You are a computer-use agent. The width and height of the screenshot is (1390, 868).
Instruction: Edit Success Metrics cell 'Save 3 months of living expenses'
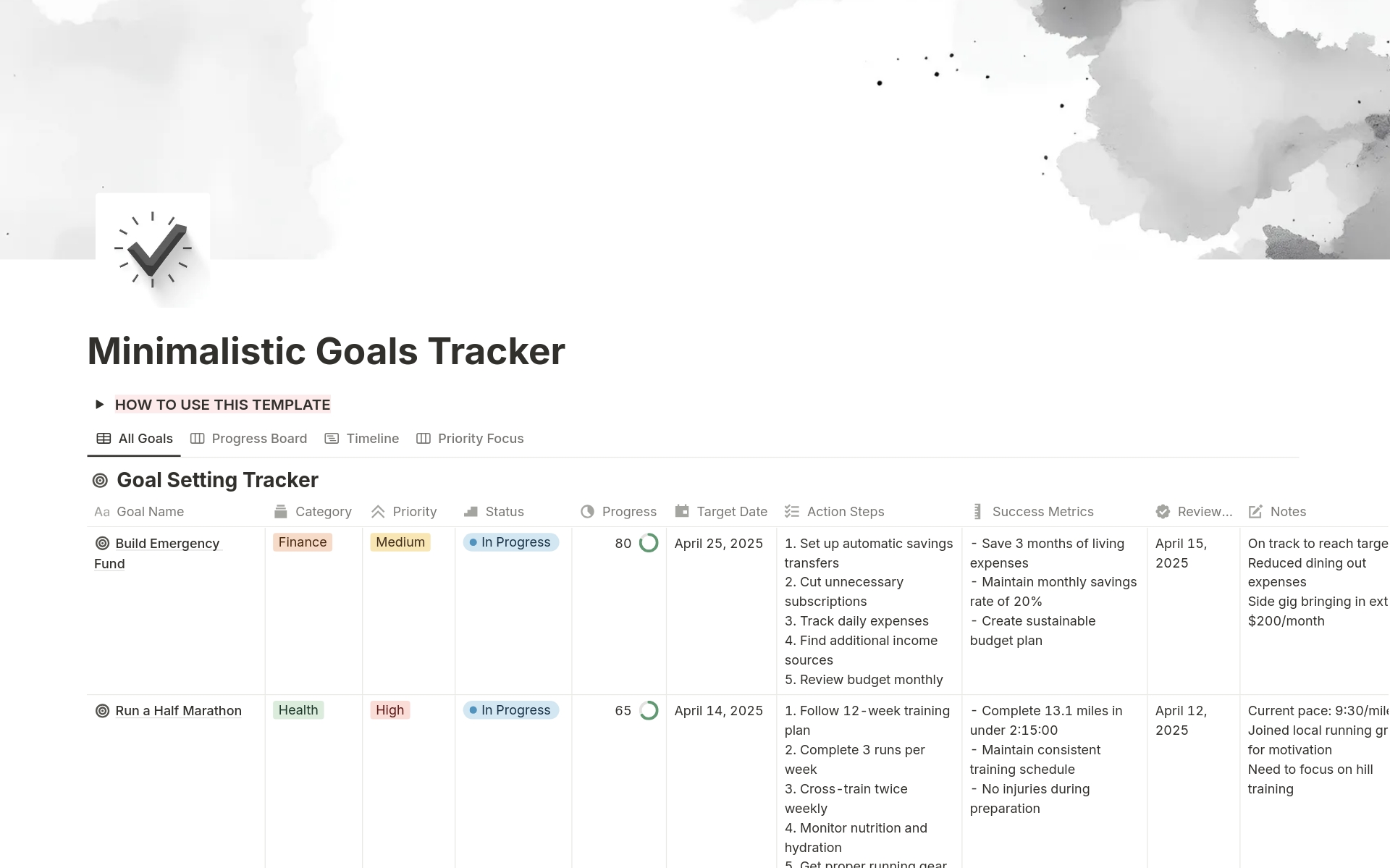click(x=1054, y=611)
